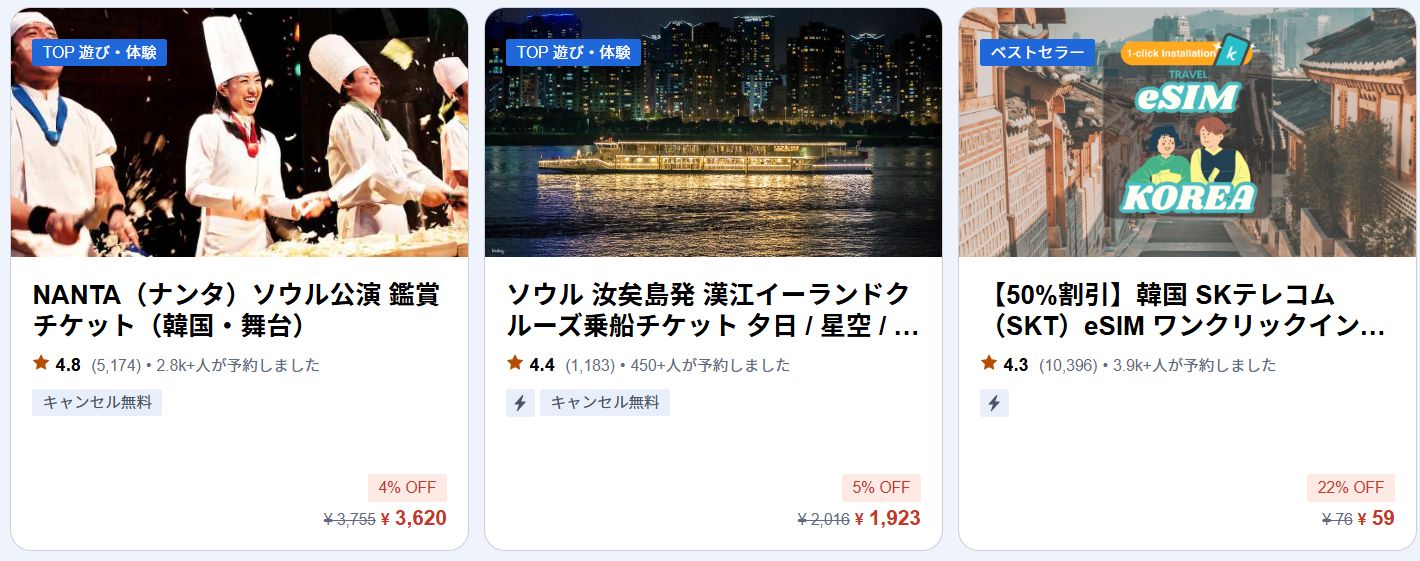
Task: Click the lightning bolt icon on Han River cruise card
Action: (520, 403)
